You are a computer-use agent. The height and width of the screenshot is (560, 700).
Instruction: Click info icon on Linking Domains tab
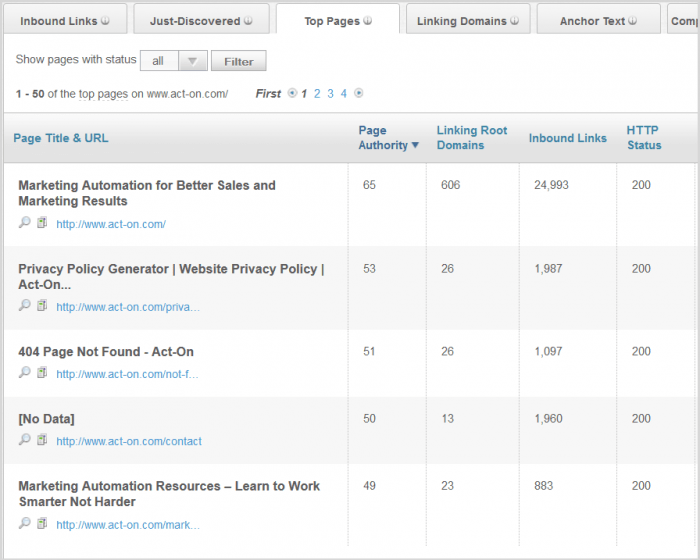pyautogui.click(x=514, y=21)
